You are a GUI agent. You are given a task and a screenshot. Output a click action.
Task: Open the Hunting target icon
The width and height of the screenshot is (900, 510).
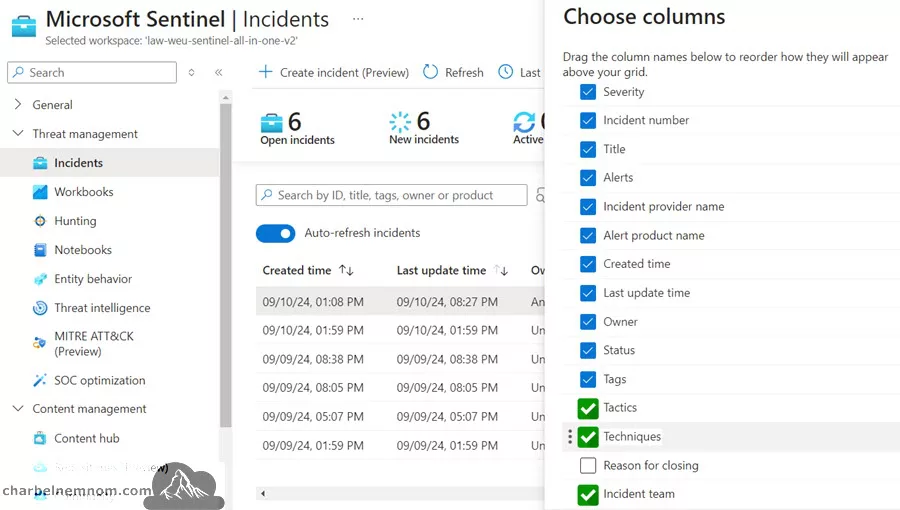pos(40,221)
